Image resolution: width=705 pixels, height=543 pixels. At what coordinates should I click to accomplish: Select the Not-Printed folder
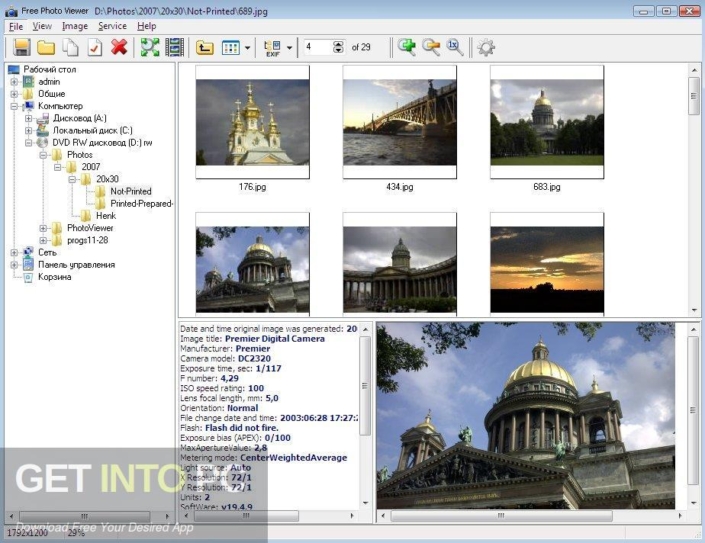point(130,191)
